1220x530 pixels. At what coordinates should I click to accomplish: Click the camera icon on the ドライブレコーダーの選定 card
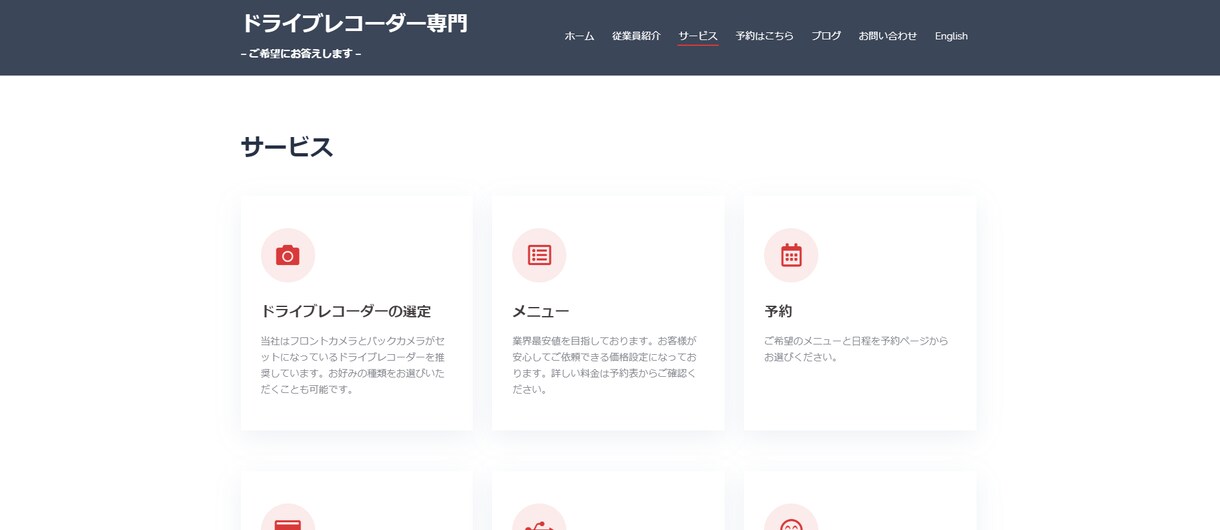coord(288,255)
